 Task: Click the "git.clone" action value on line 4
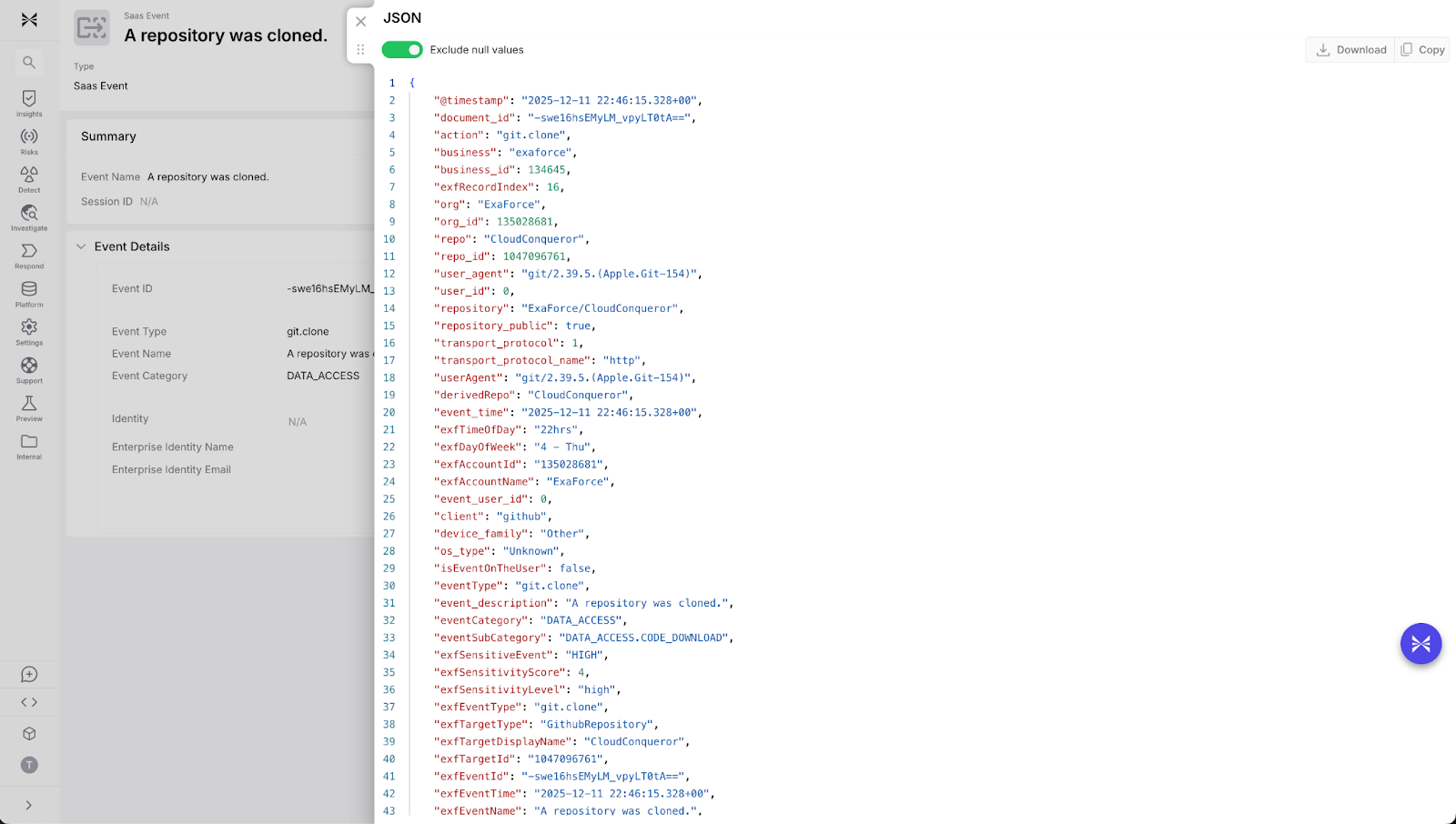(531, 135)
